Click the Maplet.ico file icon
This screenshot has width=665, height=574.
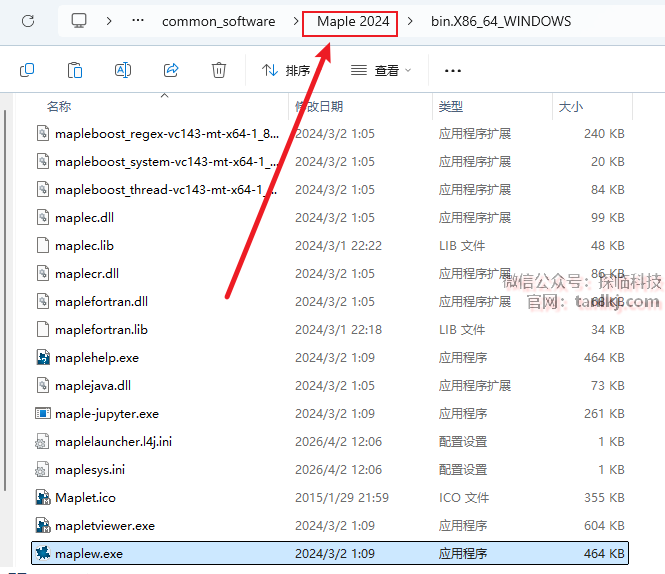pyautogui.click(x=43, y=498)
